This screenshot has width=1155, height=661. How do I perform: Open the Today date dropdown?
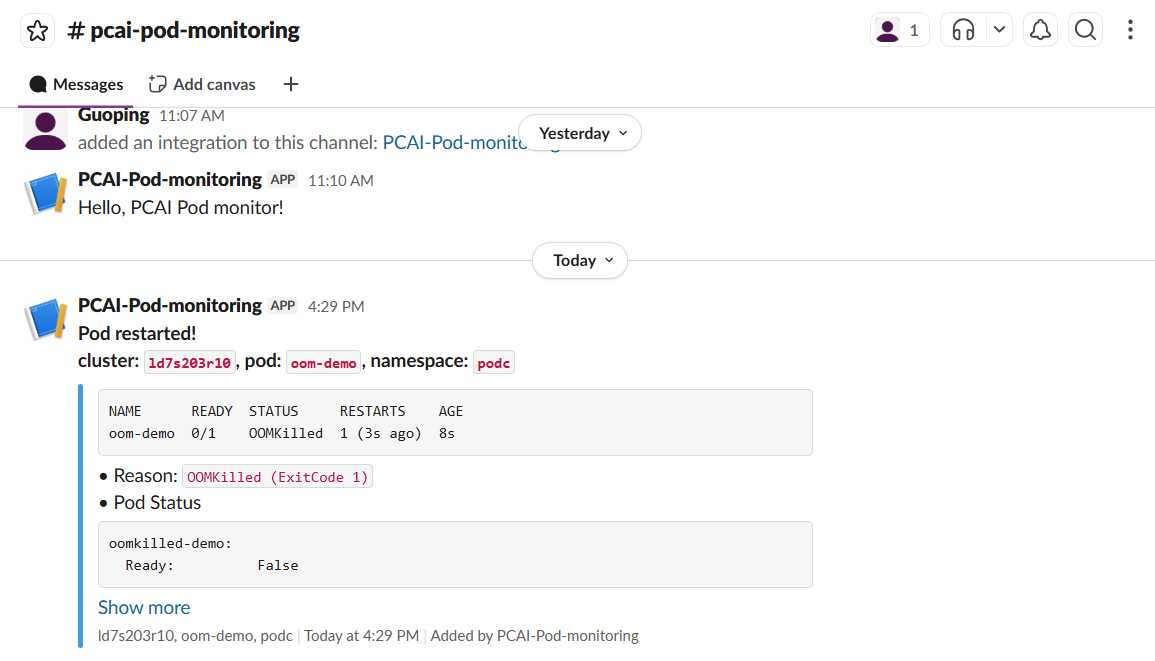click(580, 260)
